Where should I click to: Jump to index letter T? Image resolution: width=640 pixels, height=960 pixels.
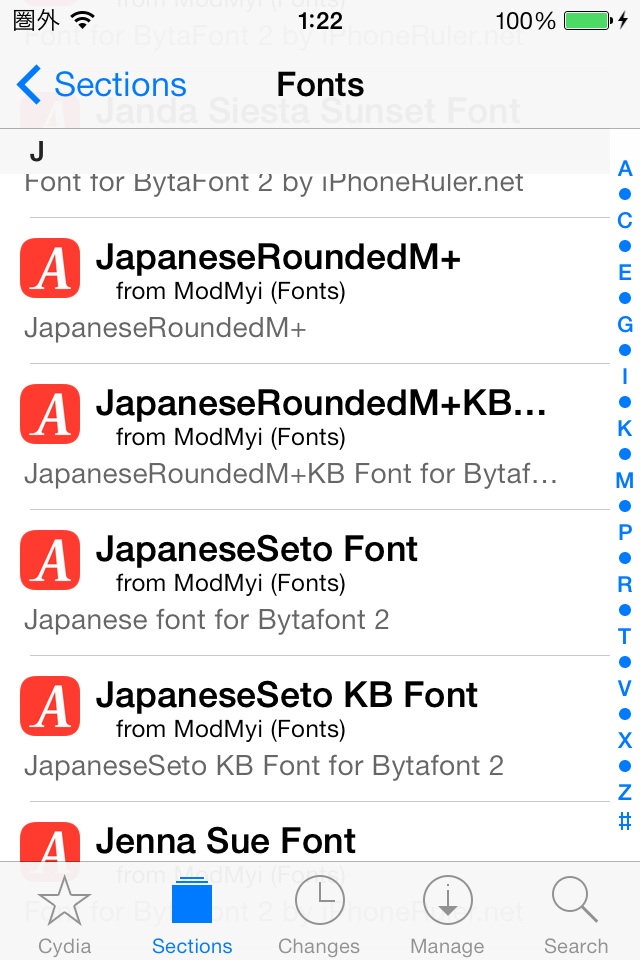click(x=625, y=637)
